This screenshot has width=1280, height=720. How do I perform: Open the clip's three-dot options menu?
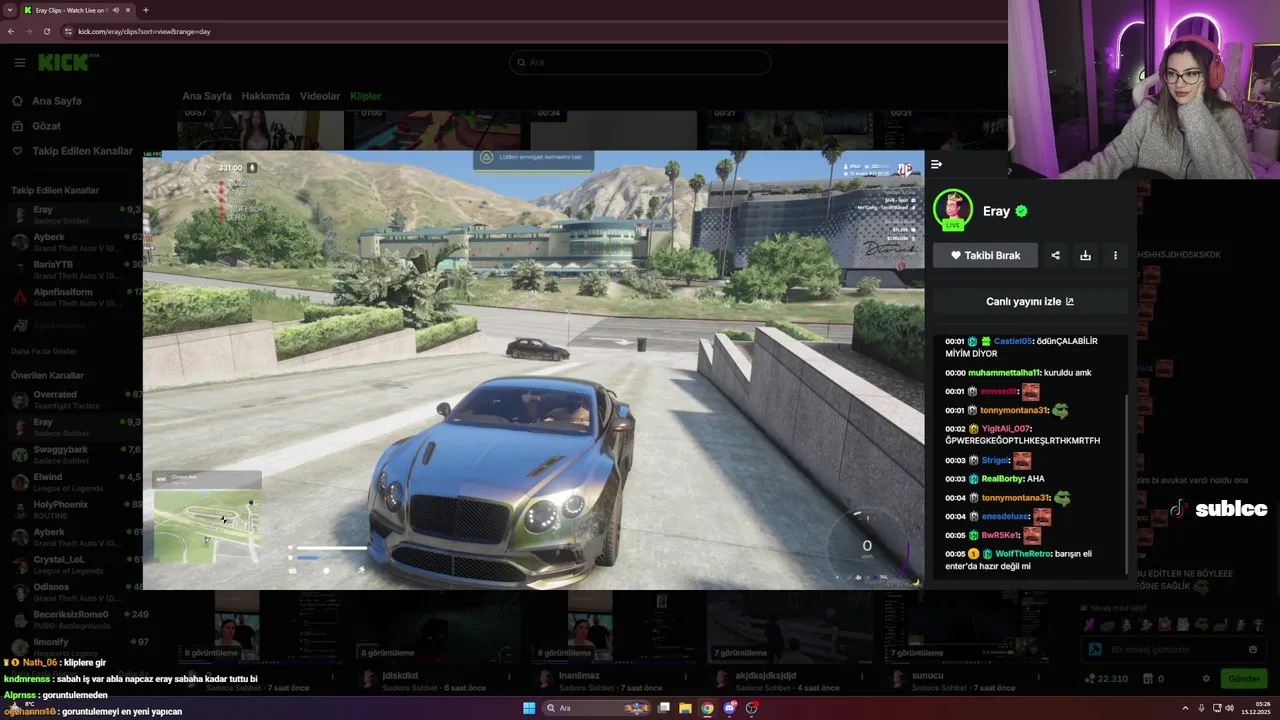coord(1115,255)
